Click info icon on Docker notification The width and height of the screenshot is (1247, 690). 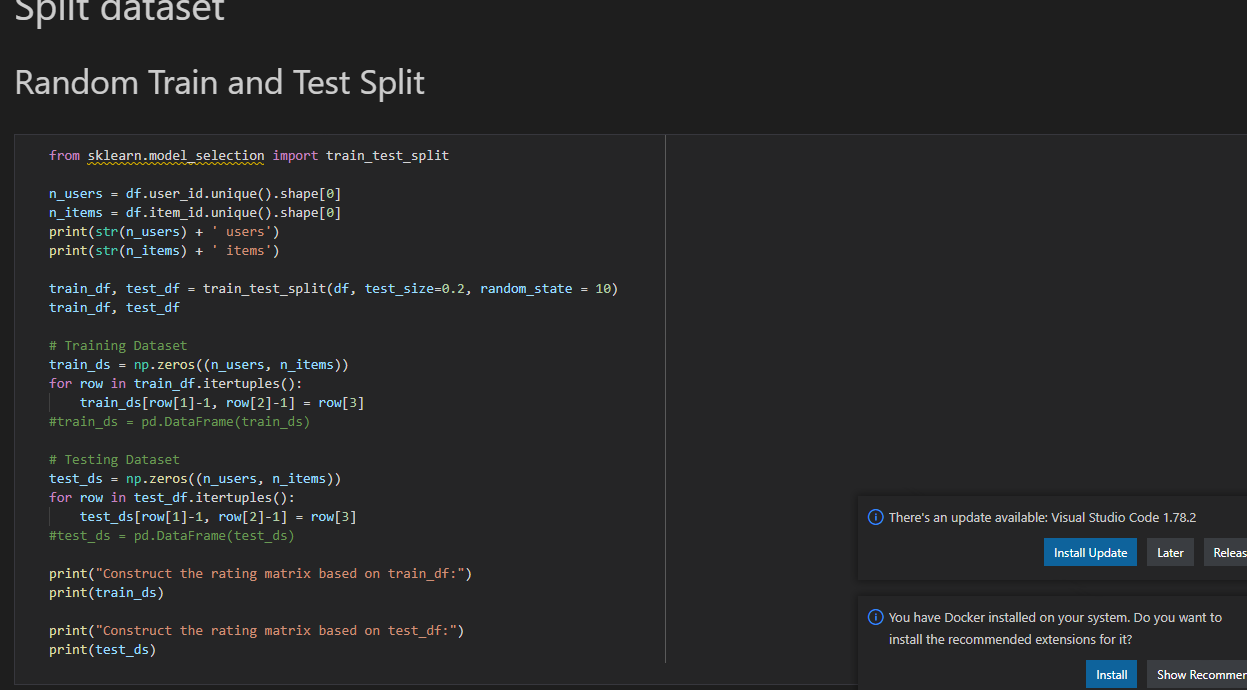pos(875,618)
